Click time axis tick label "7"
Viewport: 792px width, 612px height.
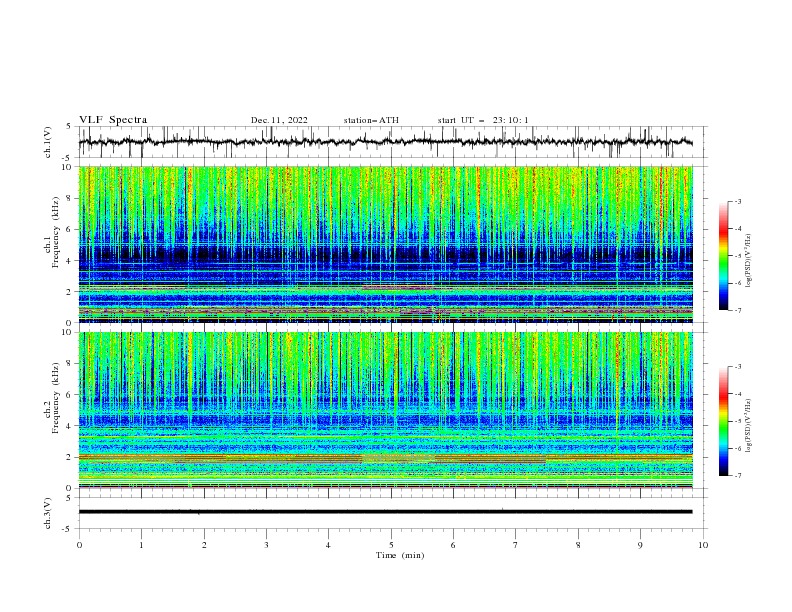pyautogui.click(x=516, y=545)
